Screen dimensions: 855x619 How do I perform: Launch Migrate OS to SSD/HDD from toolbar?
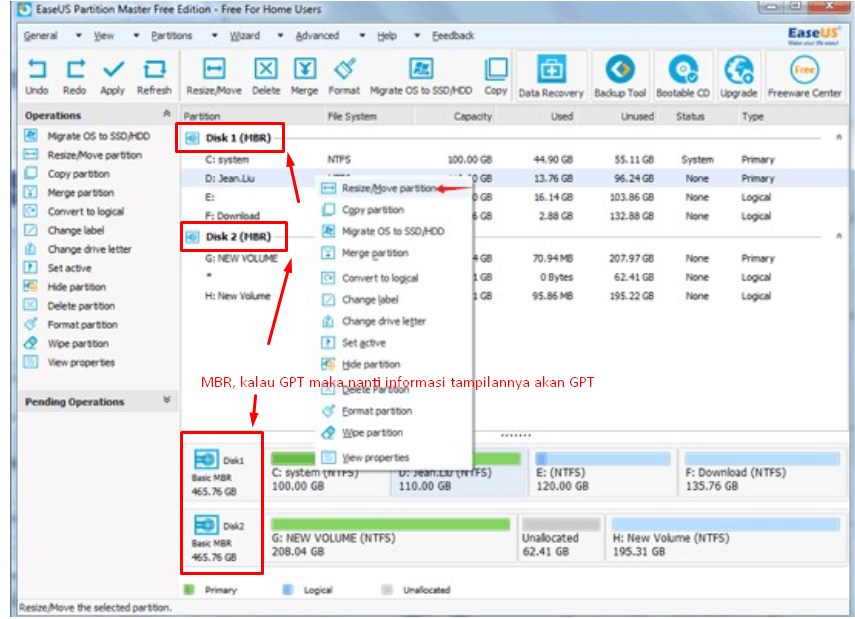point(421,76)
